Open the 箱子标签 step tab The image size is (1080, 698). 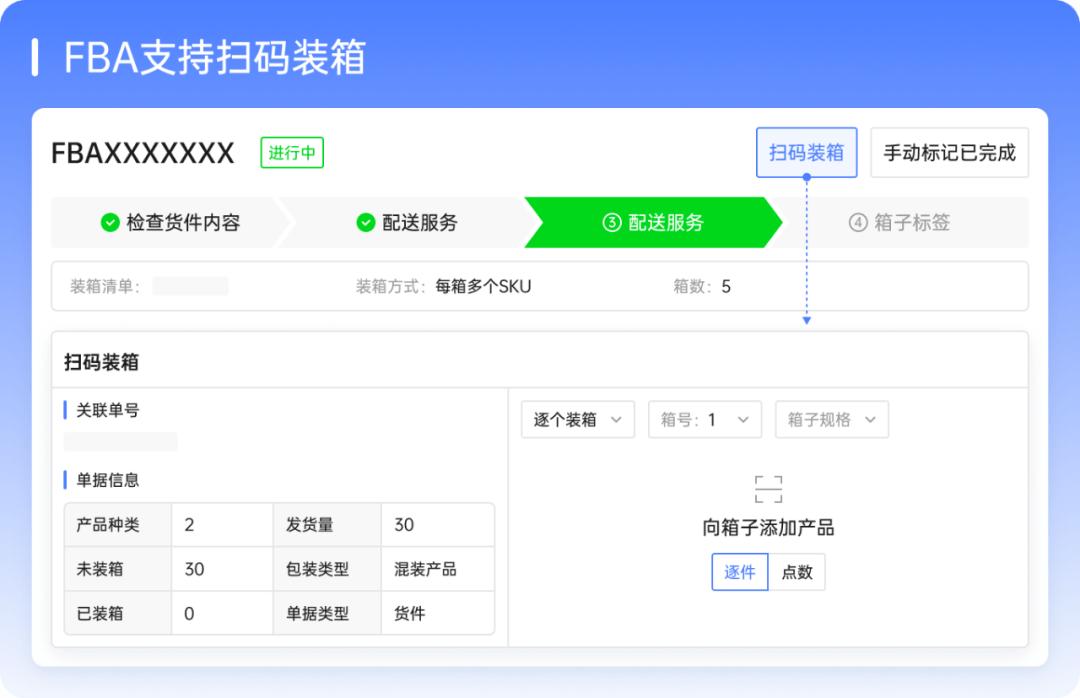900,223
